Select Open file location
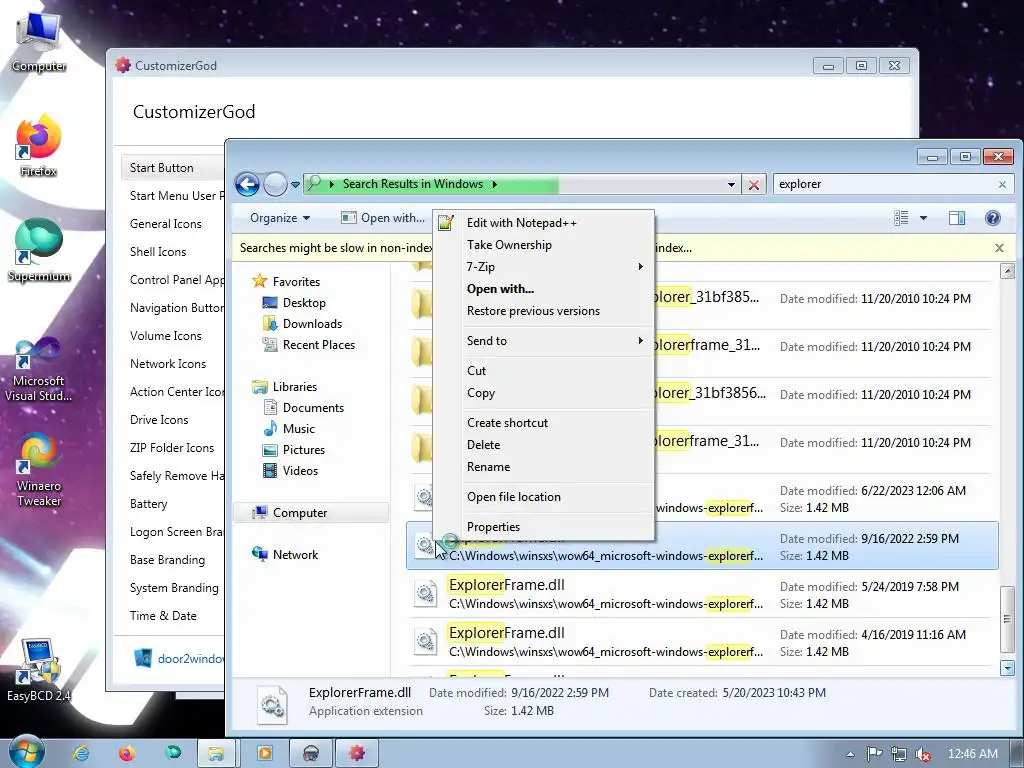 tap(543, 497)
